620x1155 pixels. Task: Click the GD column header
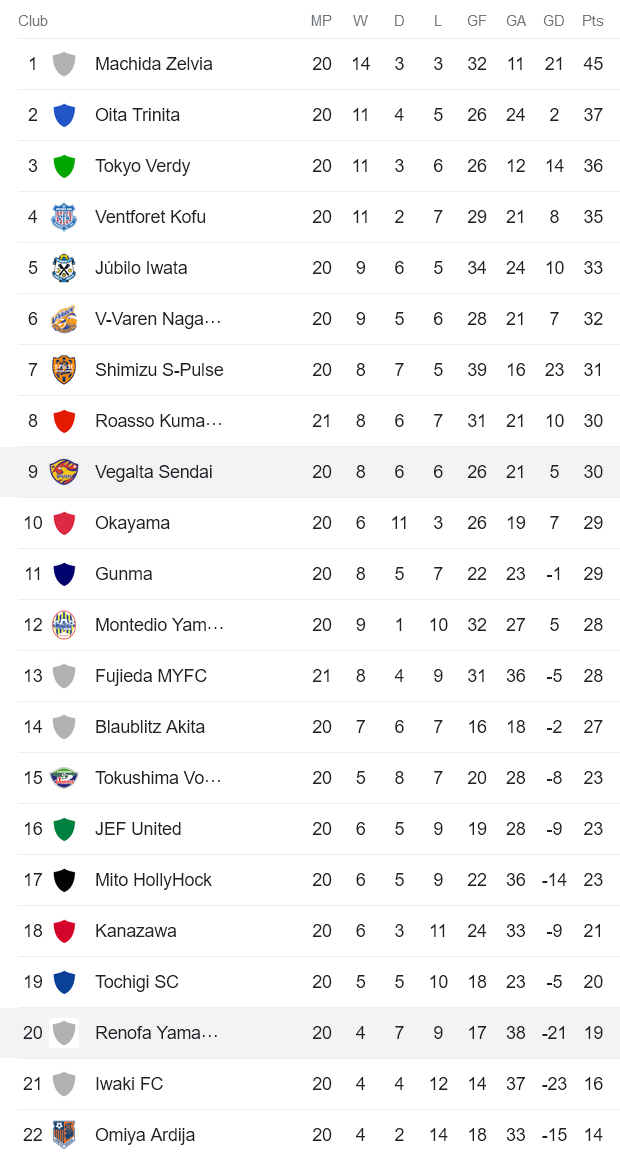tap(553, 20)
